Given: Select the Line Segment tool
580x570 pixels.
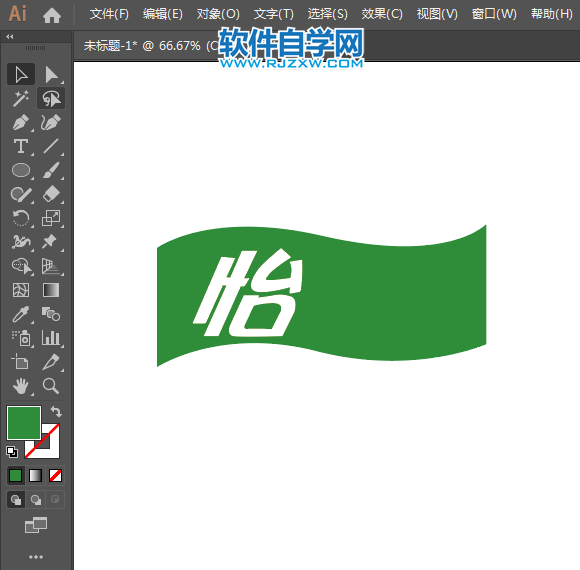Looking at the screenshot, I should coord(51,146).
